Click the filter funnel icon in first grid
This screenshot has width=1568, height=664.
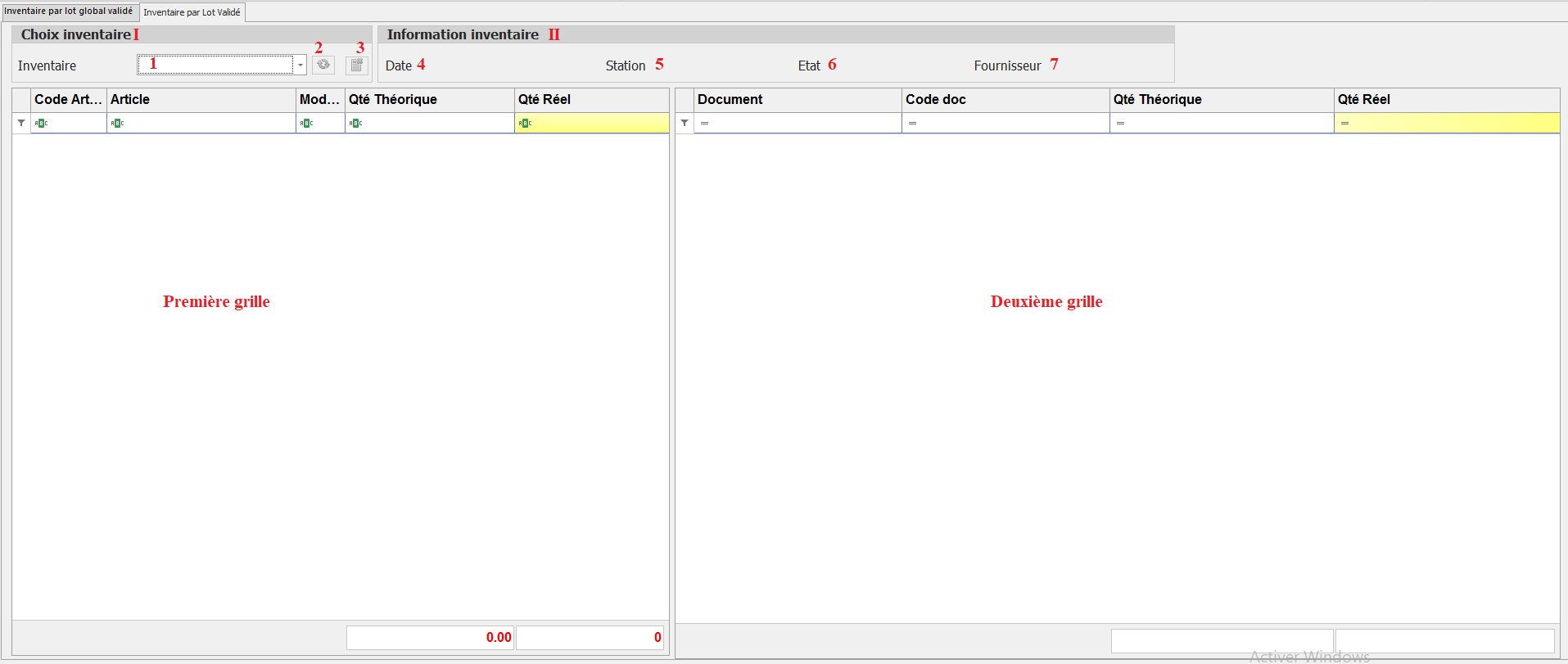pyautogui.click(x=21, y=123)
